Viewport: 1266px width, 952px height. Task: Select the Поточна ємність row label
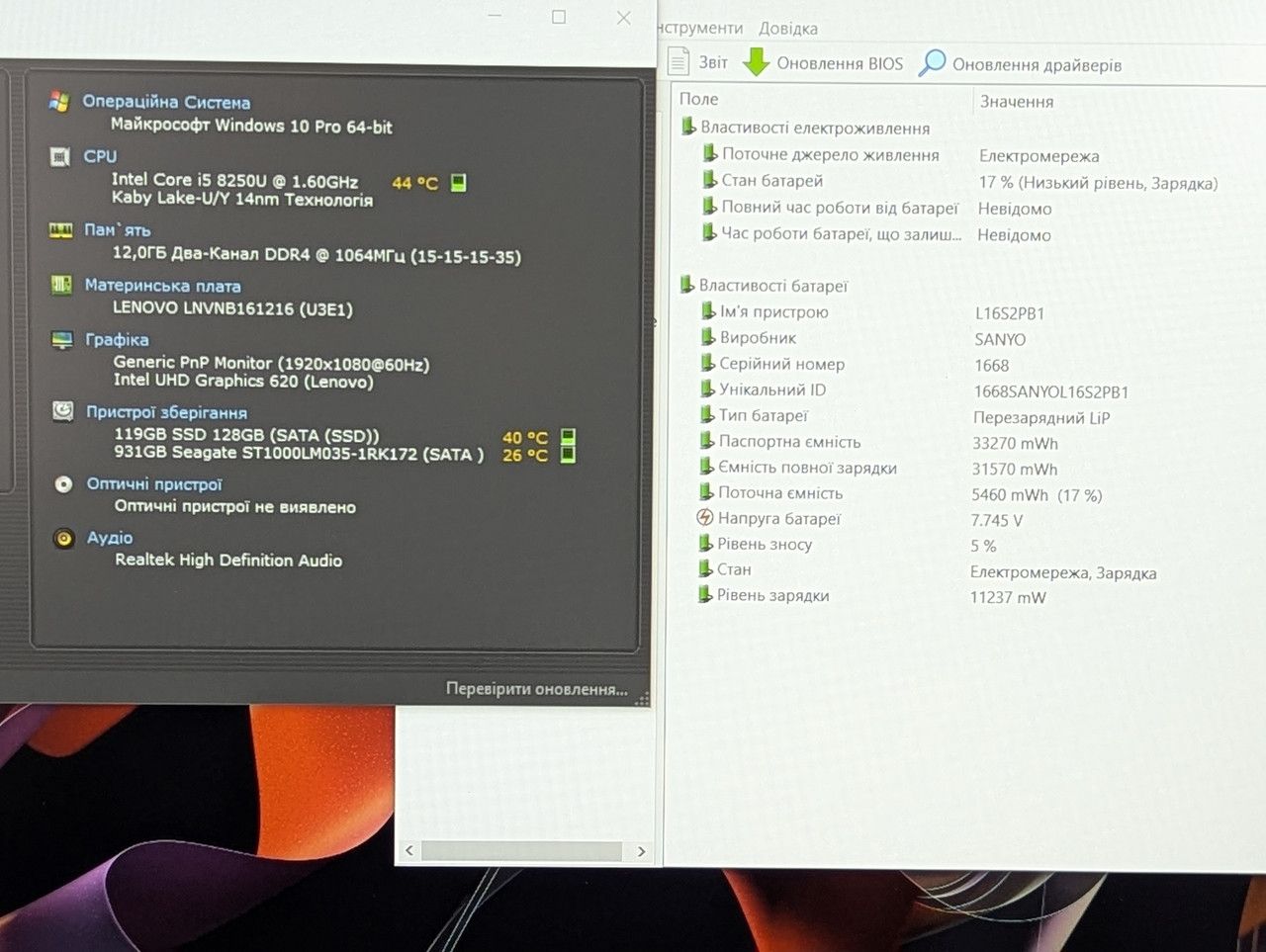point(780,492)
